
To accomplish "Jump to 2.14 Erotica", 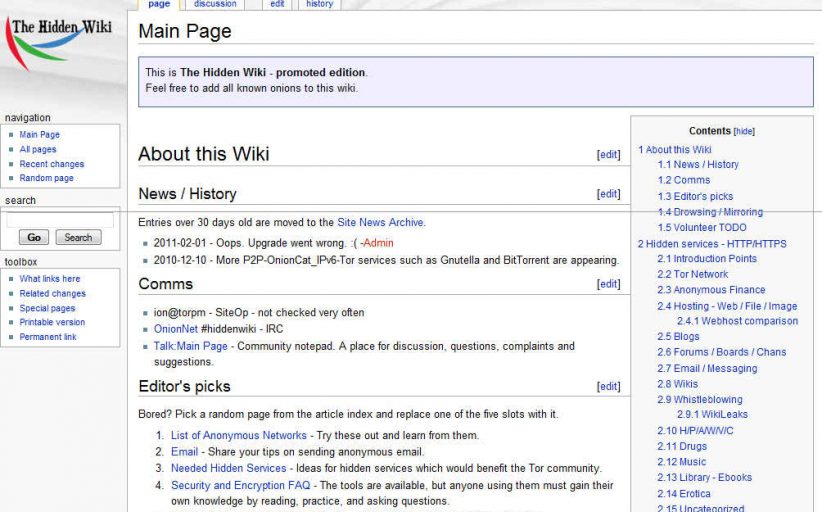I will coord(684,494).
